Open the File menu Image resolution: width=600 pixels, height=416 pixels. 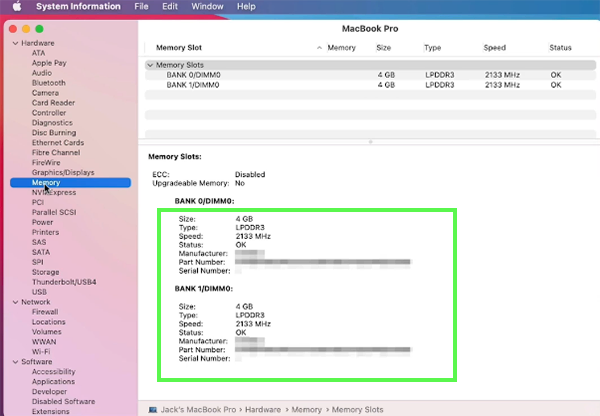pos(141,7)
